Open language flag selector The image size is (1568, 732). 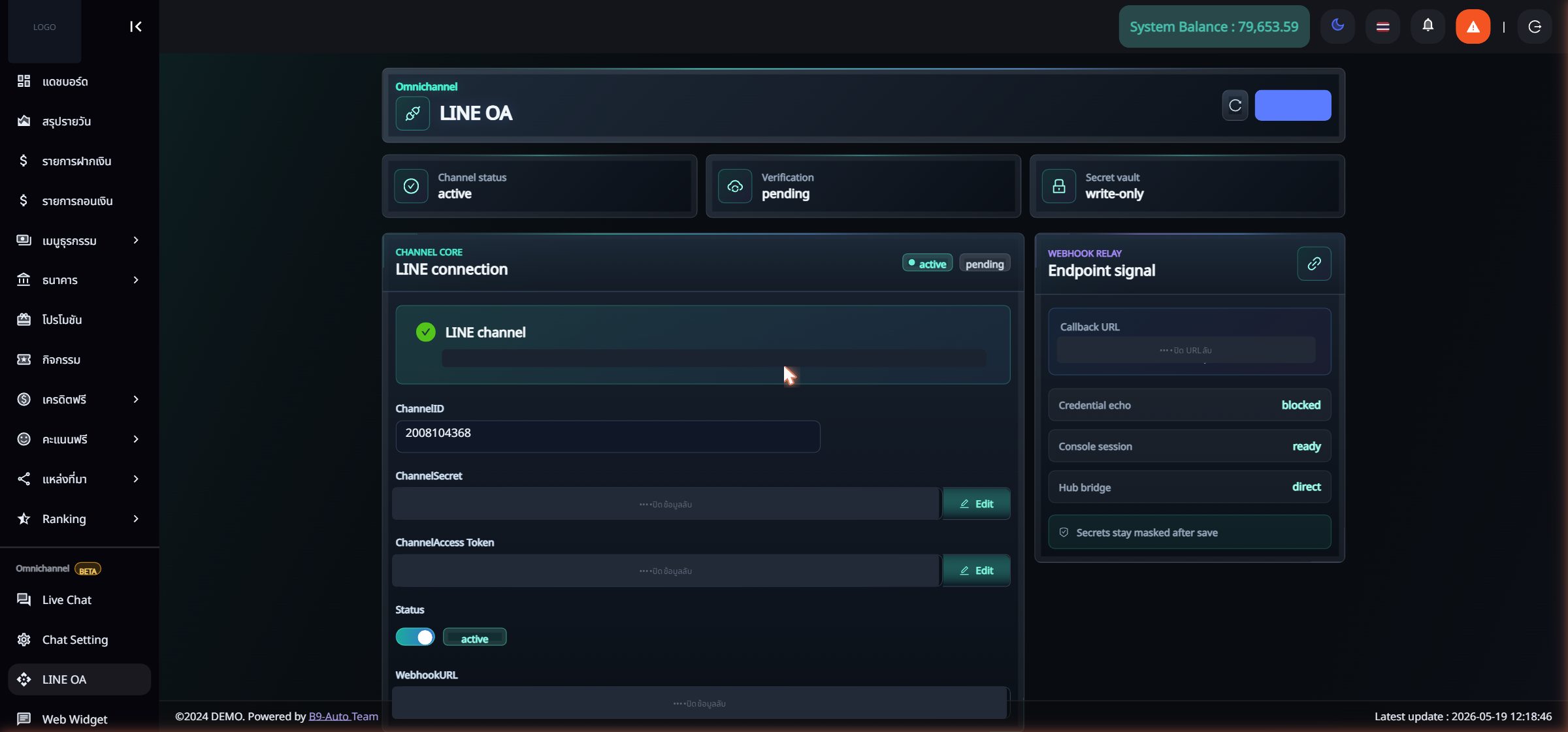[1382, 27]
